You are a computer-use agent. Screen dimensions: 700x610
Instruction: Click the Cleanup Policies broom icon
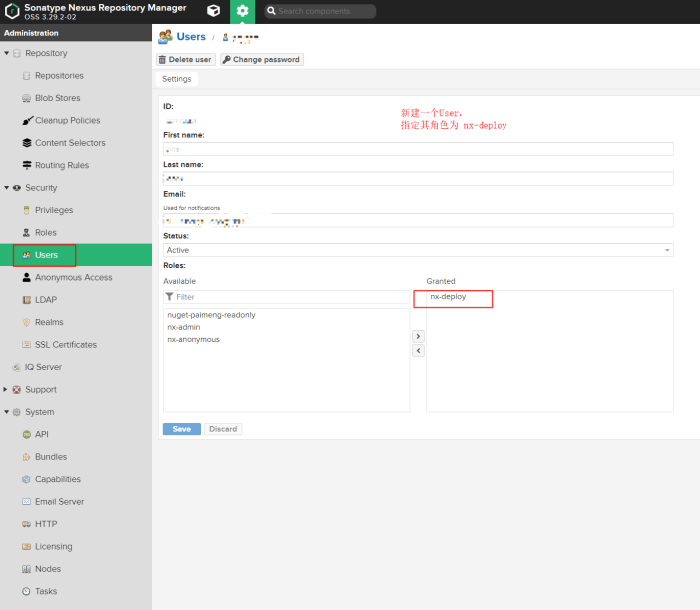click(x=27, y=121)
